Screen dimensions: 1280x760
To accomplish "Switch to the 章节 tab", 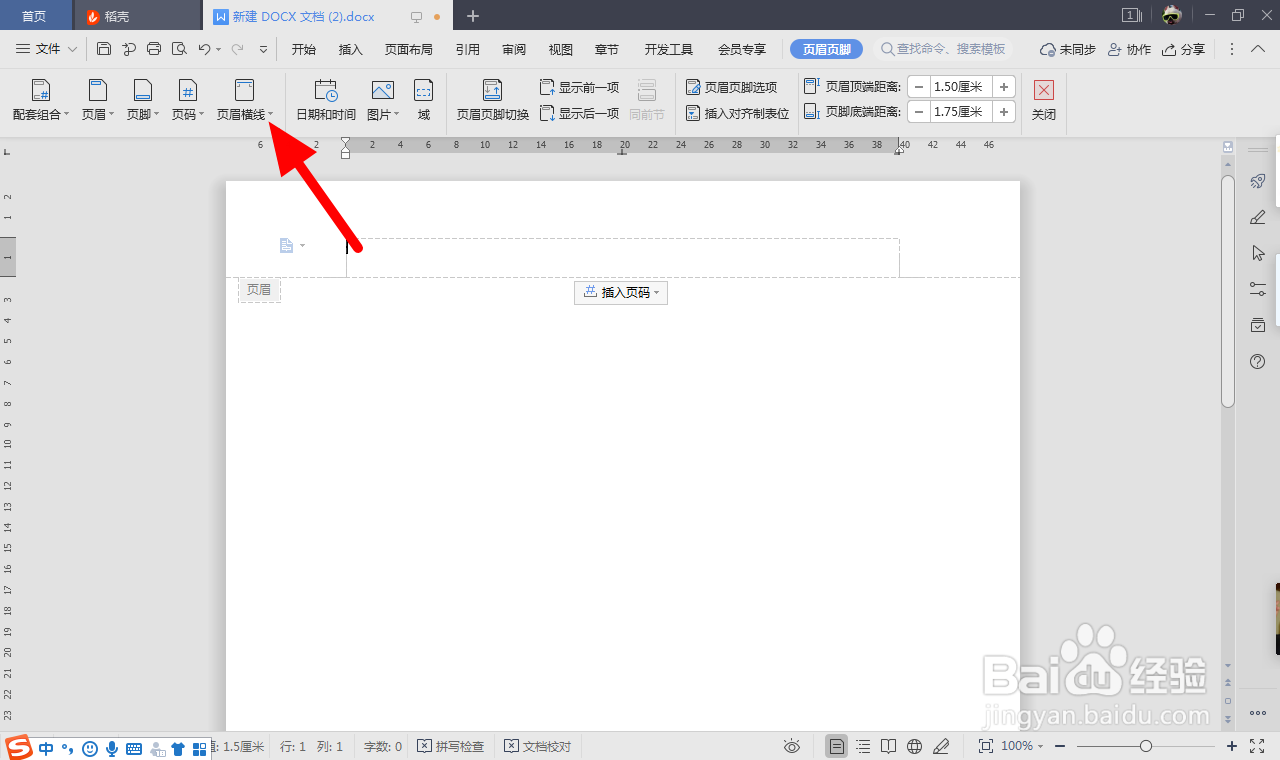I will click(x=607, y=49).
